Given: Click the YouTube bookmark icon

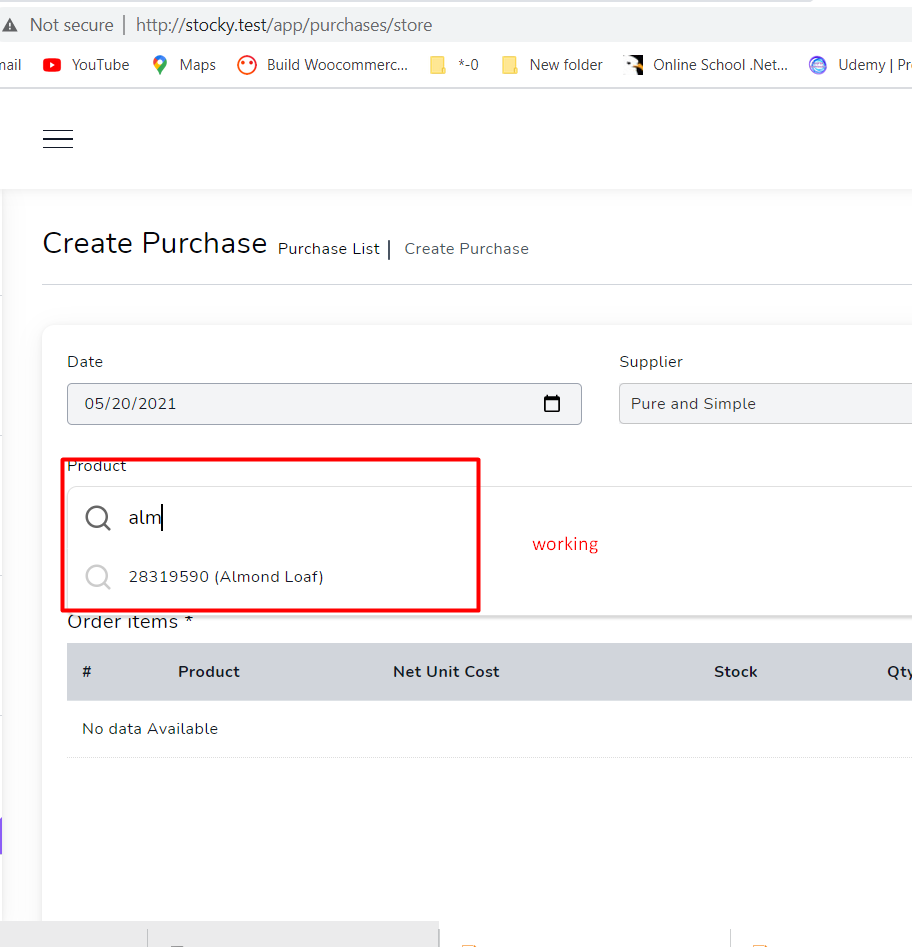Looking at the screenshot, I should coord(52,64).
